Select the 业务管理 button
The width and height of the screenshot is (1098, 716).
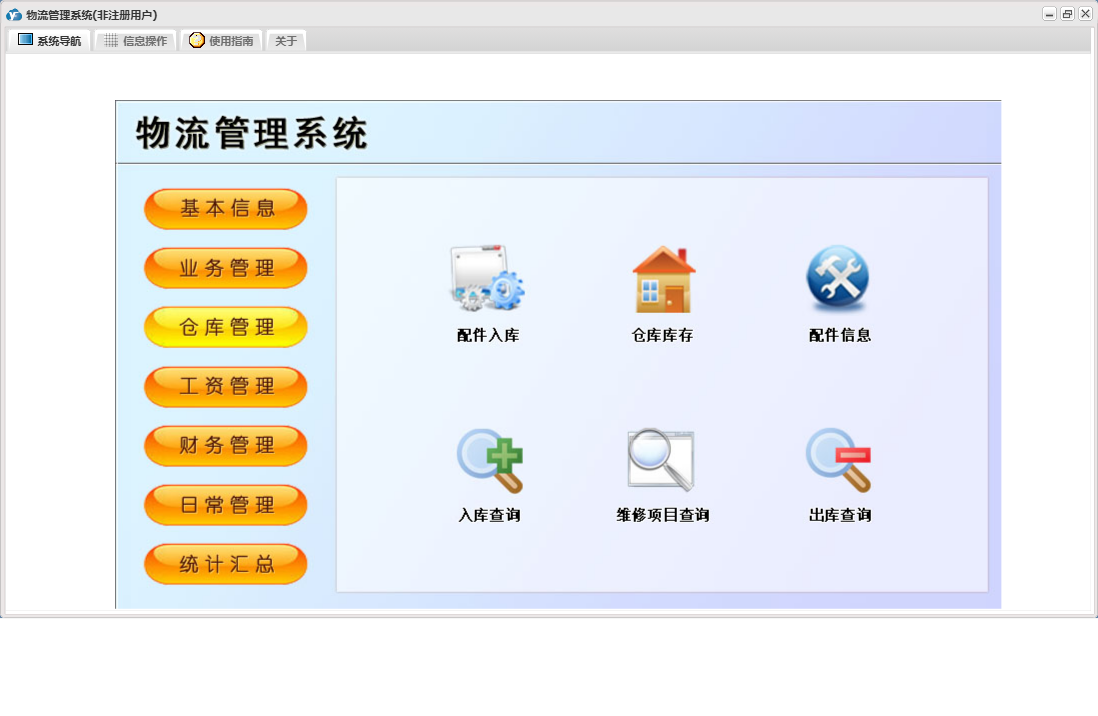225,268
